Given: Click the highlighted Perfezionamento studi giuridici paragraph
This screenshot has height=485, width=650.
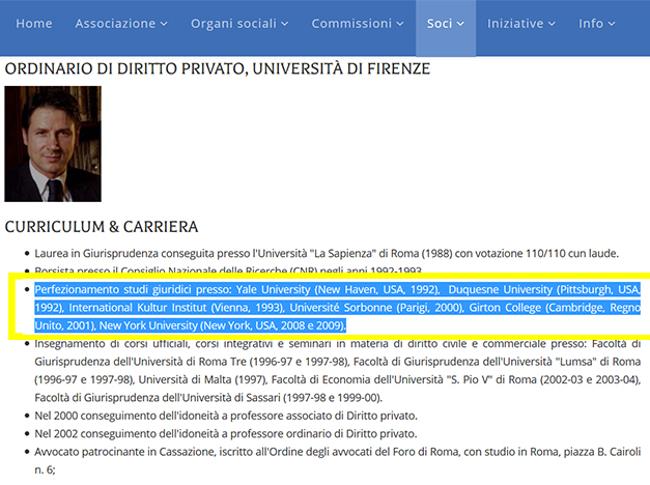Looking at the screenshot, I should [x=335, y=307].
